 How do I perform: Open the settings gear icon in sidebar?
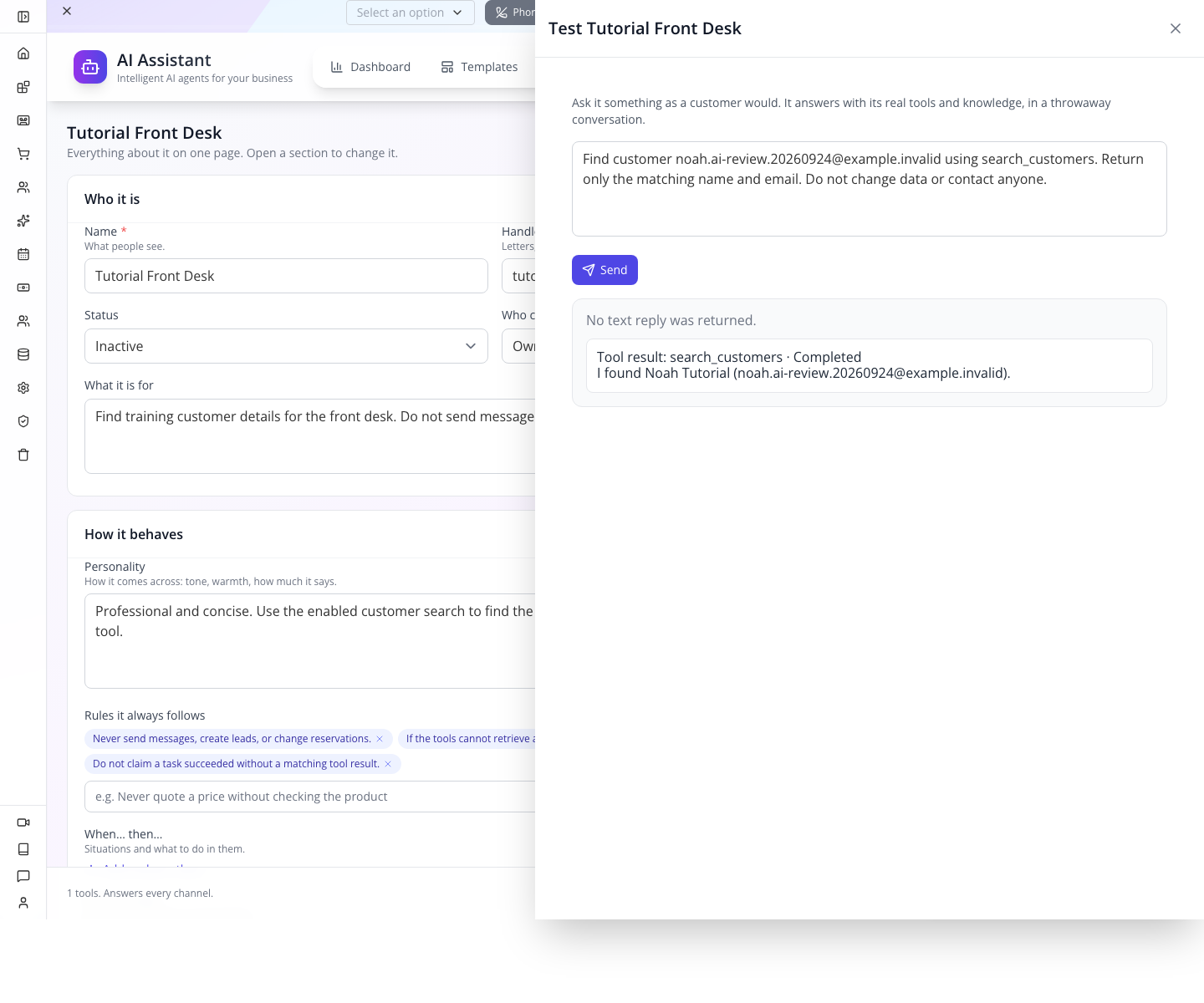[23, 388]
